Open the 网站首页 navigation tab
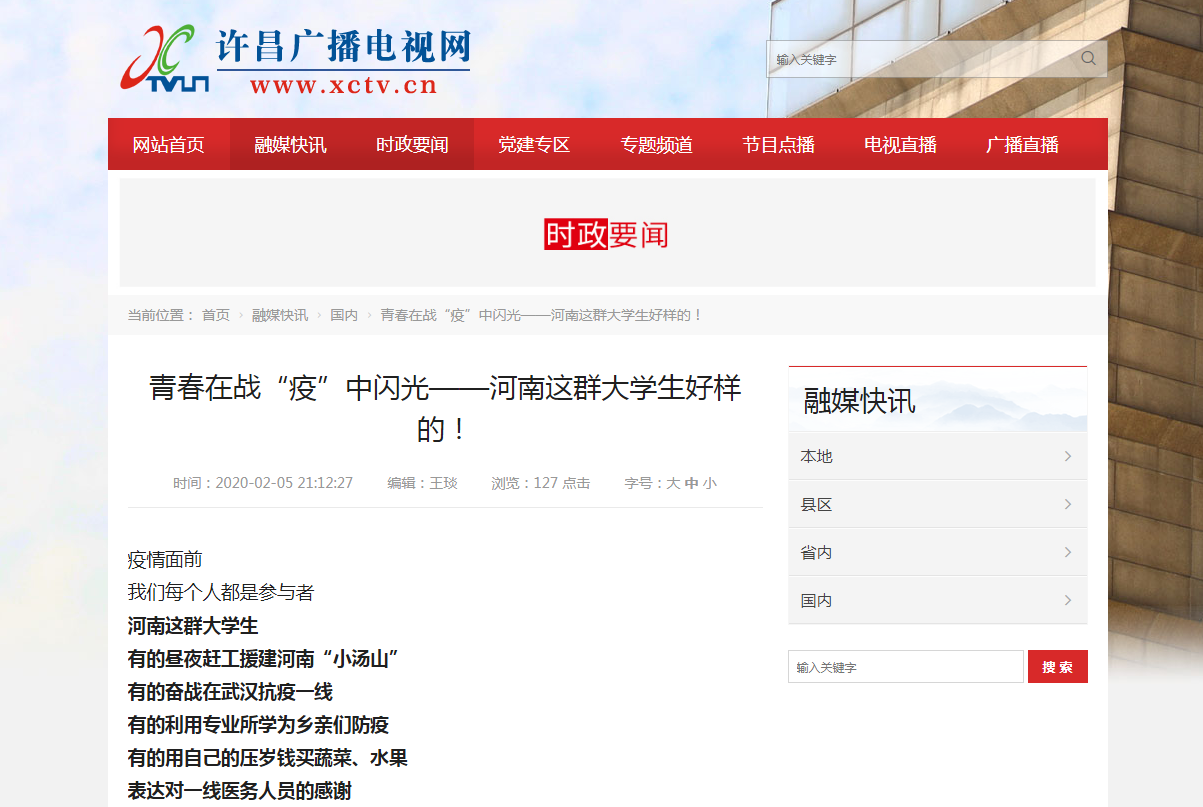Viewport: 1203px width, 807px height. [x=169, y=145]
